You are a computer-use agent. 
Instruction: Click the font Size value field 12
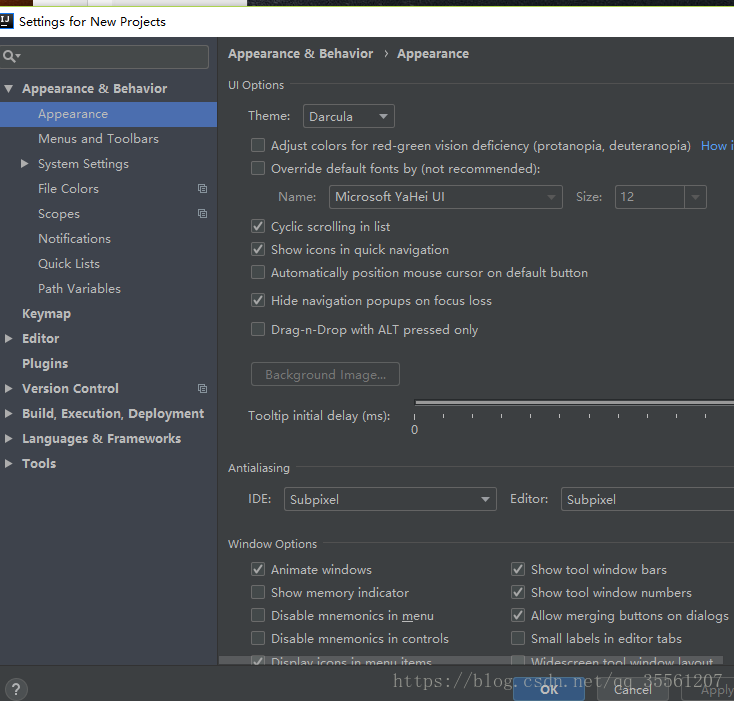[x=650, y=197]
